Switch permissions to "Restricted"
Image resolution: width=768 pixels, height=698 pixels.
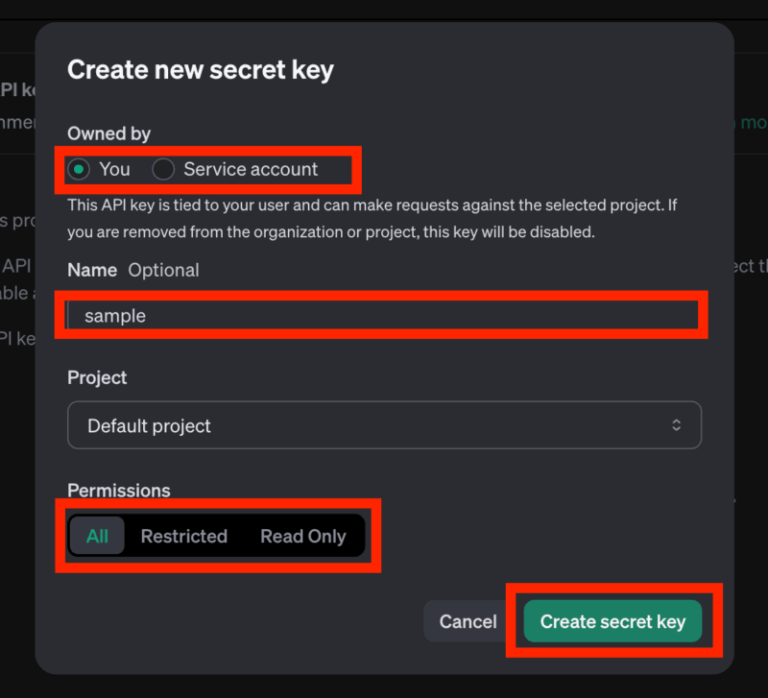point(184,536)
